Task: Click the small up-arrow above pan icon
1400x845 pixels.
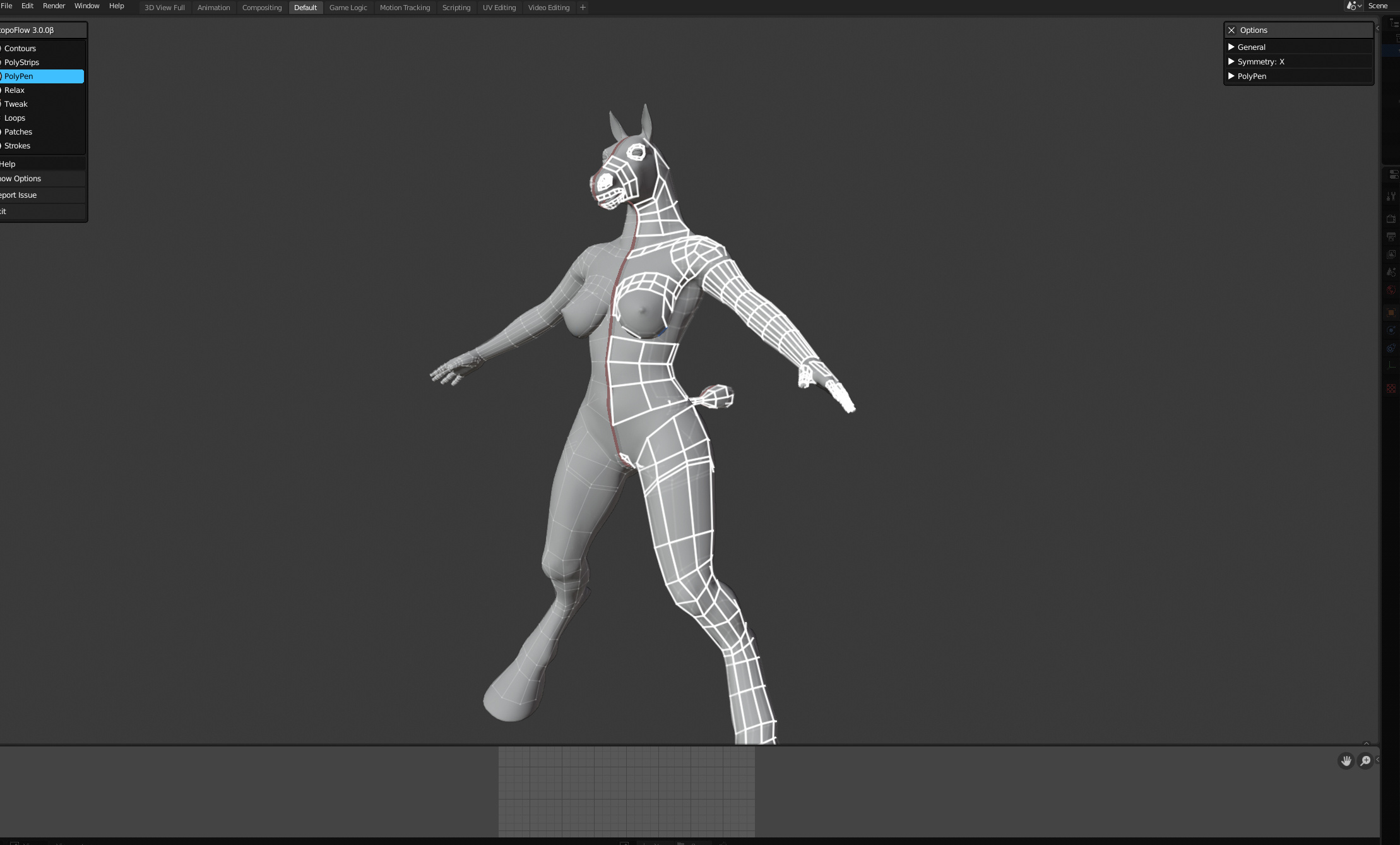Action: coord(1367,743)
